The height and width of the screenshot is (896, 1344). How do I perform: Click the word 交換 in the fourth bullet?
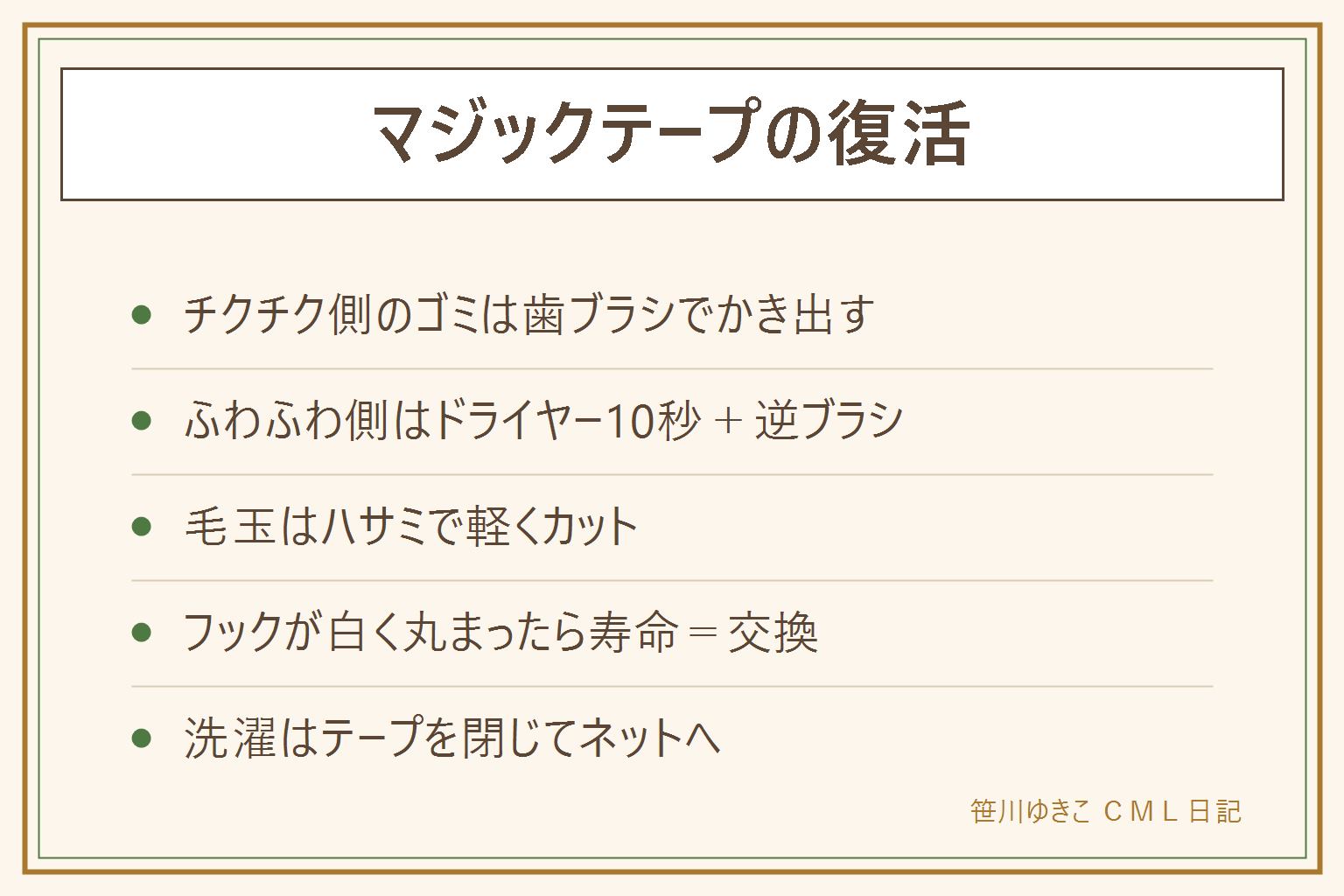(x=773, y=633)
